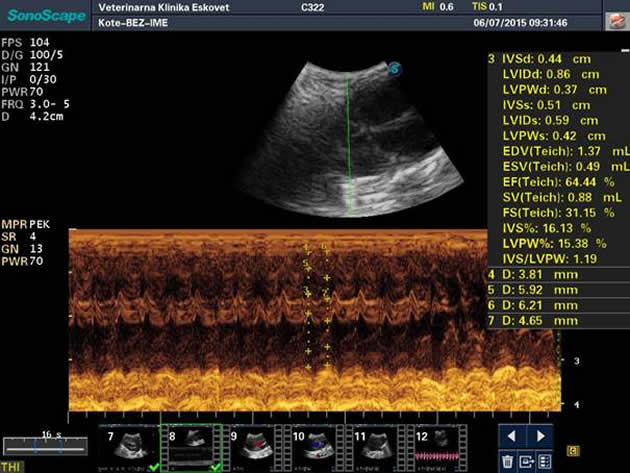Click the D/G 100/5 parameter
630x473 pixels.
pos(32,55)
